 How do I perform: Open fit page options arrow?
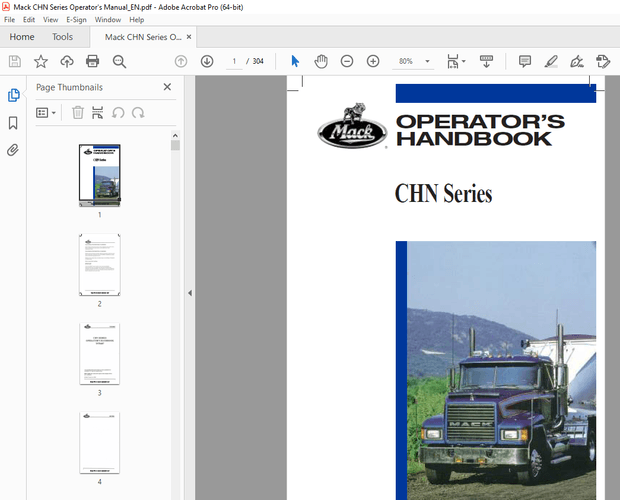[464, 61]
